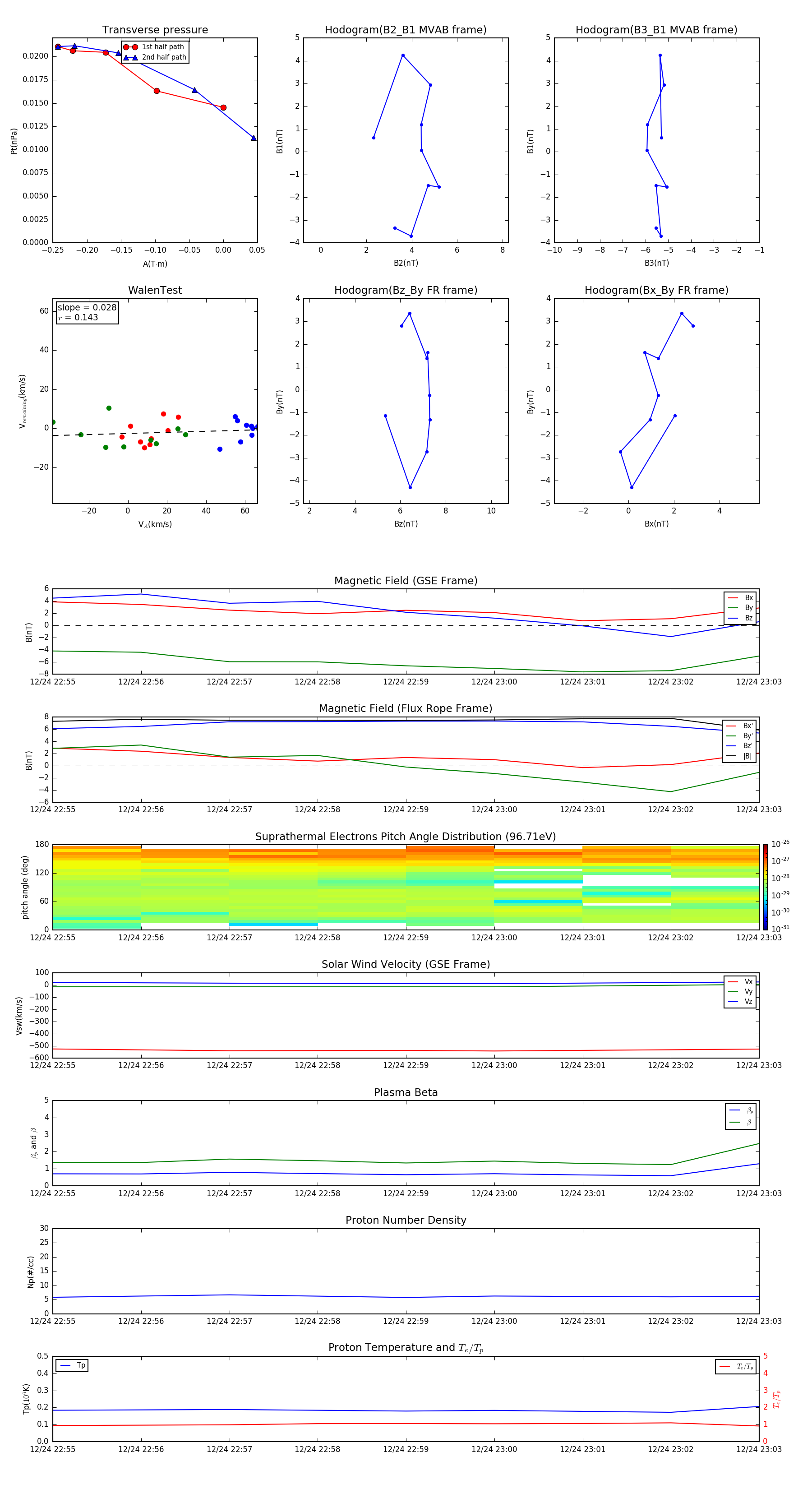Click the "B2(nT)" x-axis label
Viewport: 812px width, 1489px height.
[x=406, y=263]
